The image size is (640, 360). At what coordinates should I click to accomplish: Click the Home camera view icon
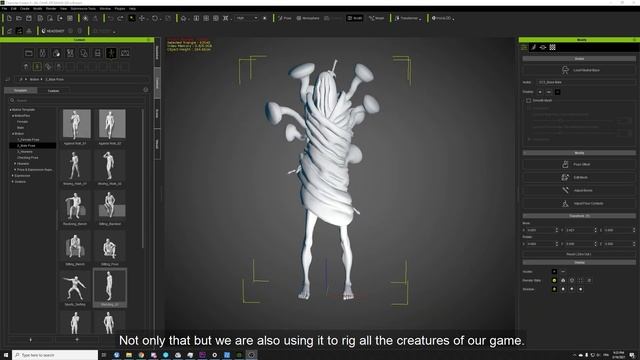coord(184,18)
